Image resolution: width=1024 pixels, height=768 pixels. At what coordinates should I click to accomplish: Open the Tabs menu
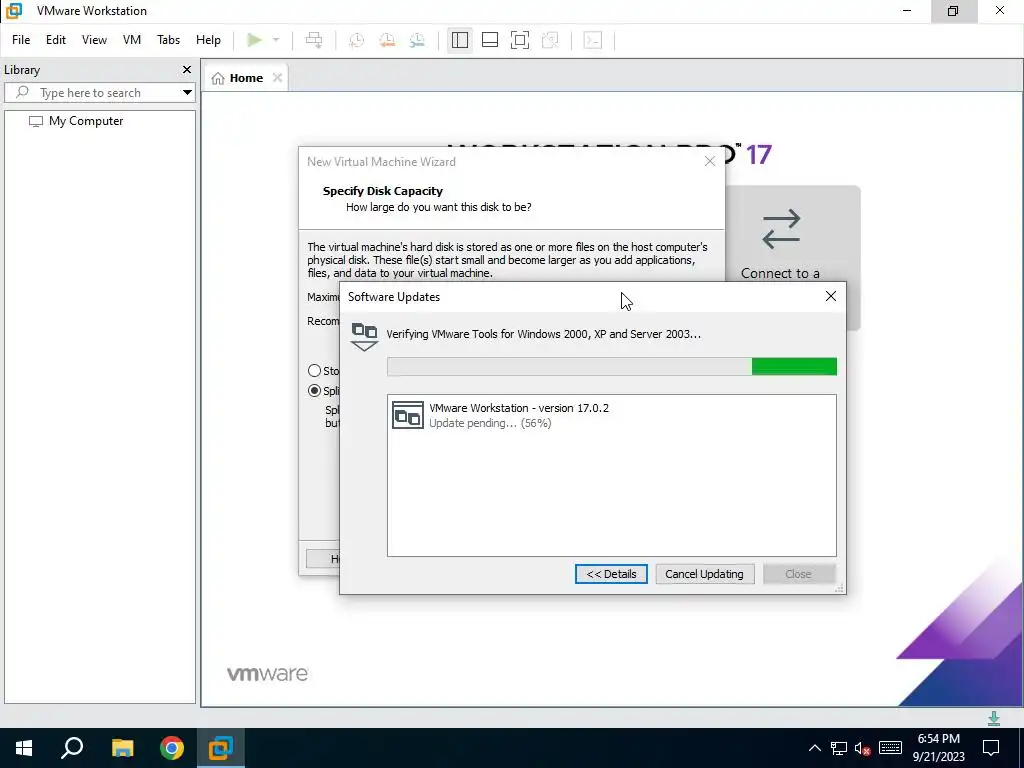pos(168,40)
